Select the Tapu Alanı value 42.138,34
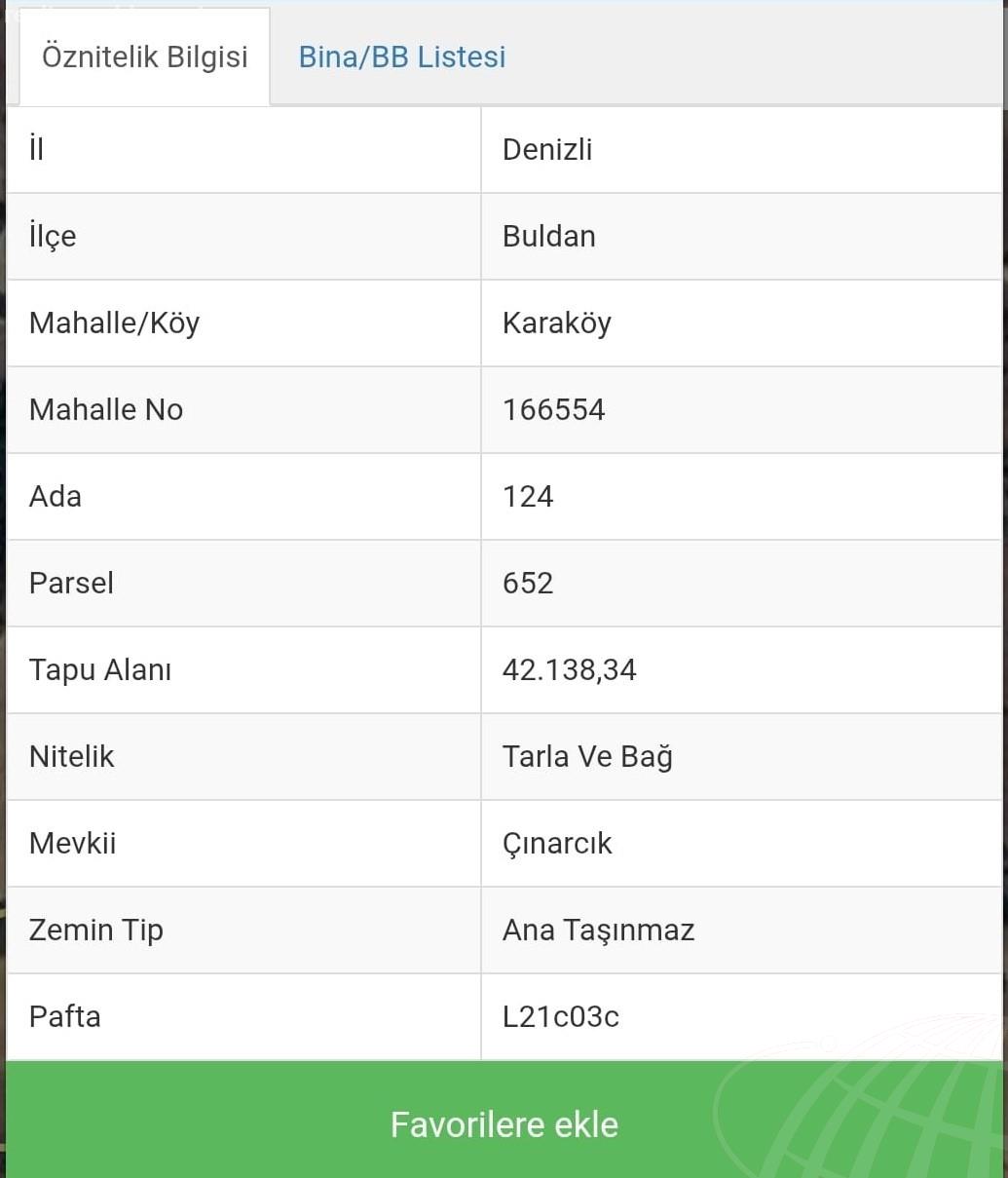Viewport: 1008px width, 1178px height. click(x=570, y=669)
